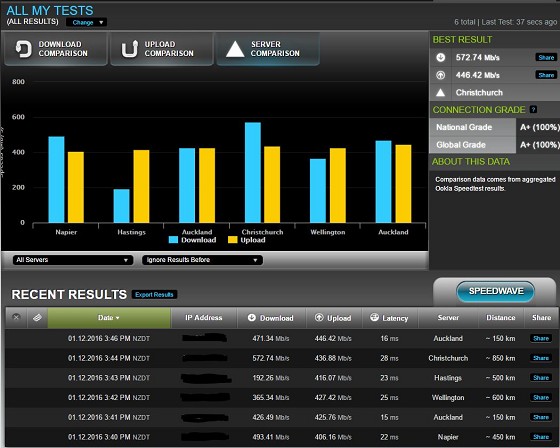Open the Download Comparison tab
Screen dimensions: 560x448
tap(55, 49)
